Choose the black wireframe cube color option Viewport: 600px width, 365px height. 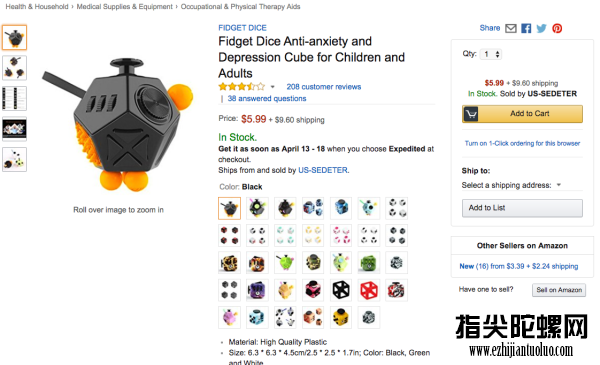[x=341, y=290]
